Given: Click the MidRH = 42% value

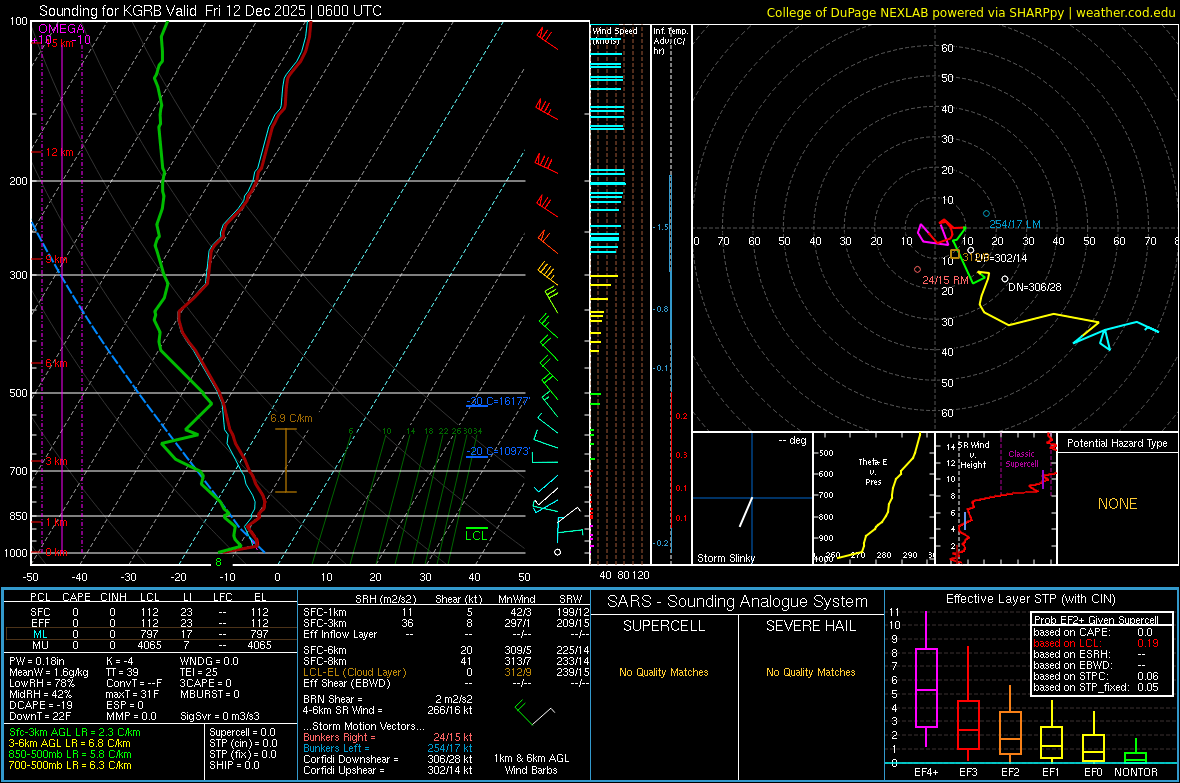Looking at the screenshot, I should 41,694.
